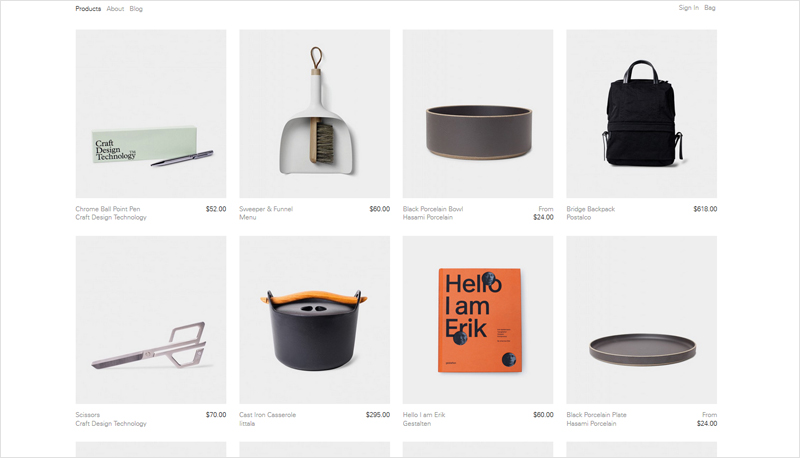The width and height of the screenshot is (800, 458).
Task: Open the Scissors product thumbnail
Action: (151, 320)
